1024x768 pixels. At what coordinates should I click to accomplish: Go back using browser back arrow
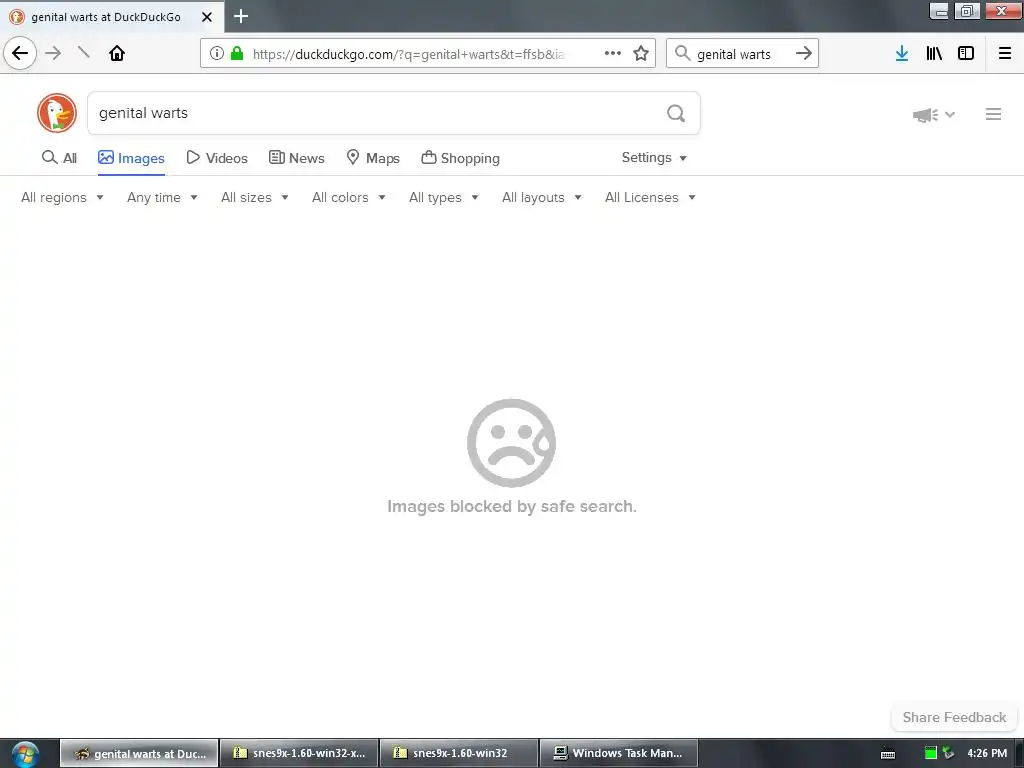coord(20,53)
